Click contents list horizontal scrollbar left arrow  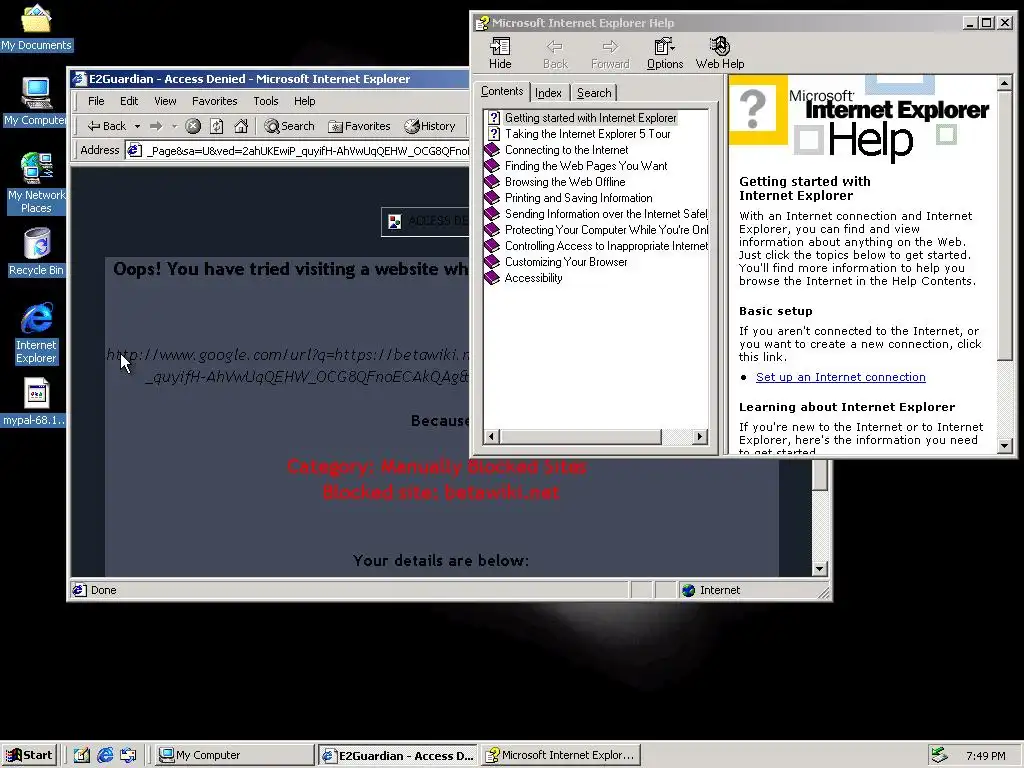(491, 437)
